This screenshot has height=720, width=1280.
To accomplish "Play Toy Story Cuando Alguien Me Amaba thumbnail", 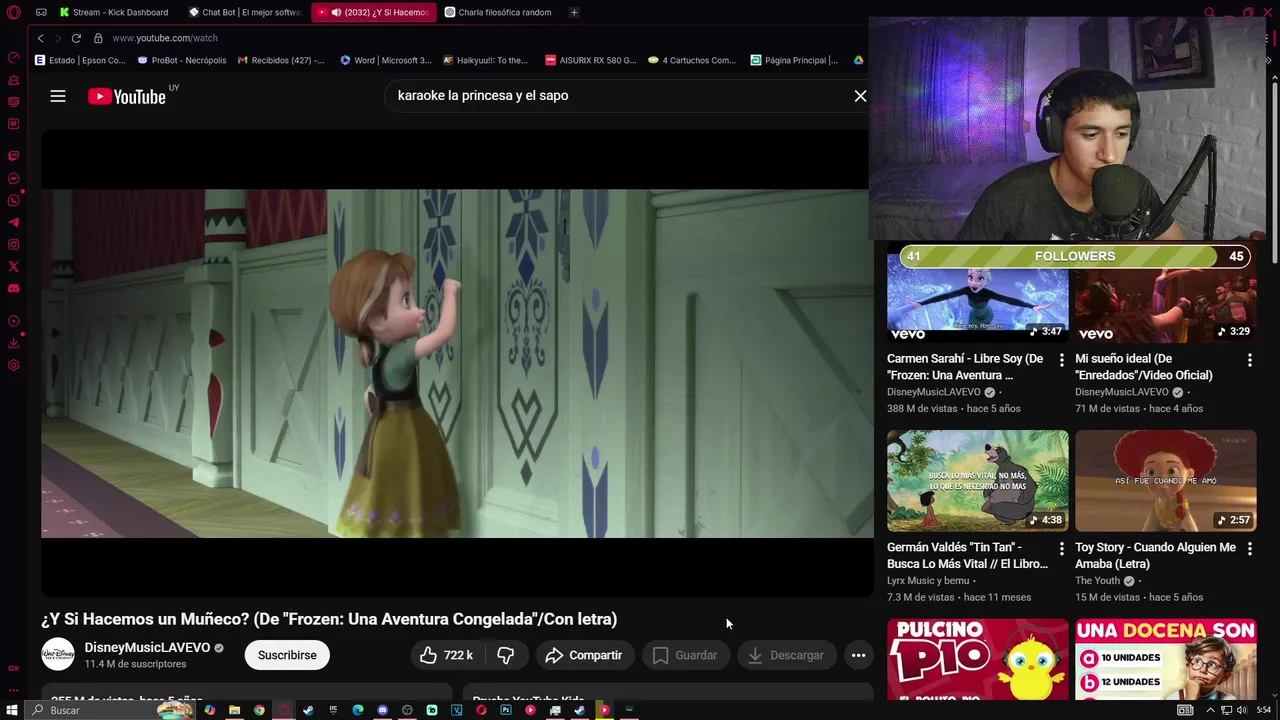I will 1166,481.
